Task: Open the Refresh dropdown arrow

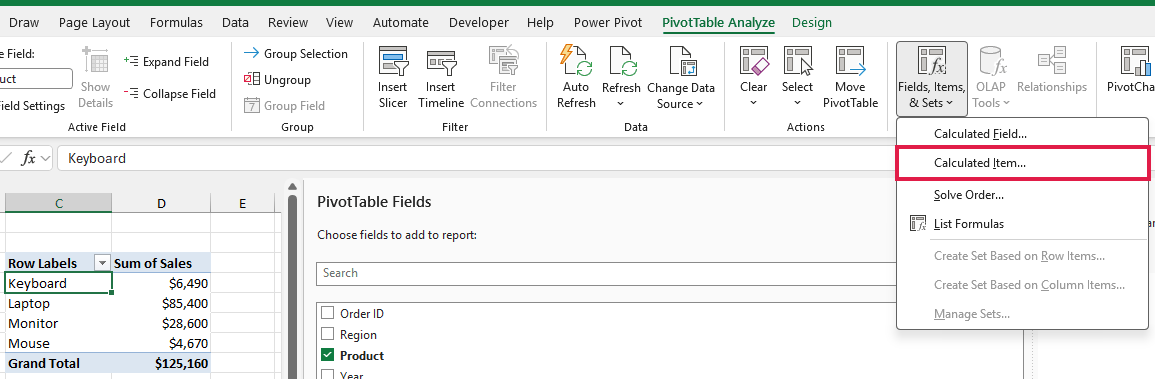Action: [x=621, y=104]
